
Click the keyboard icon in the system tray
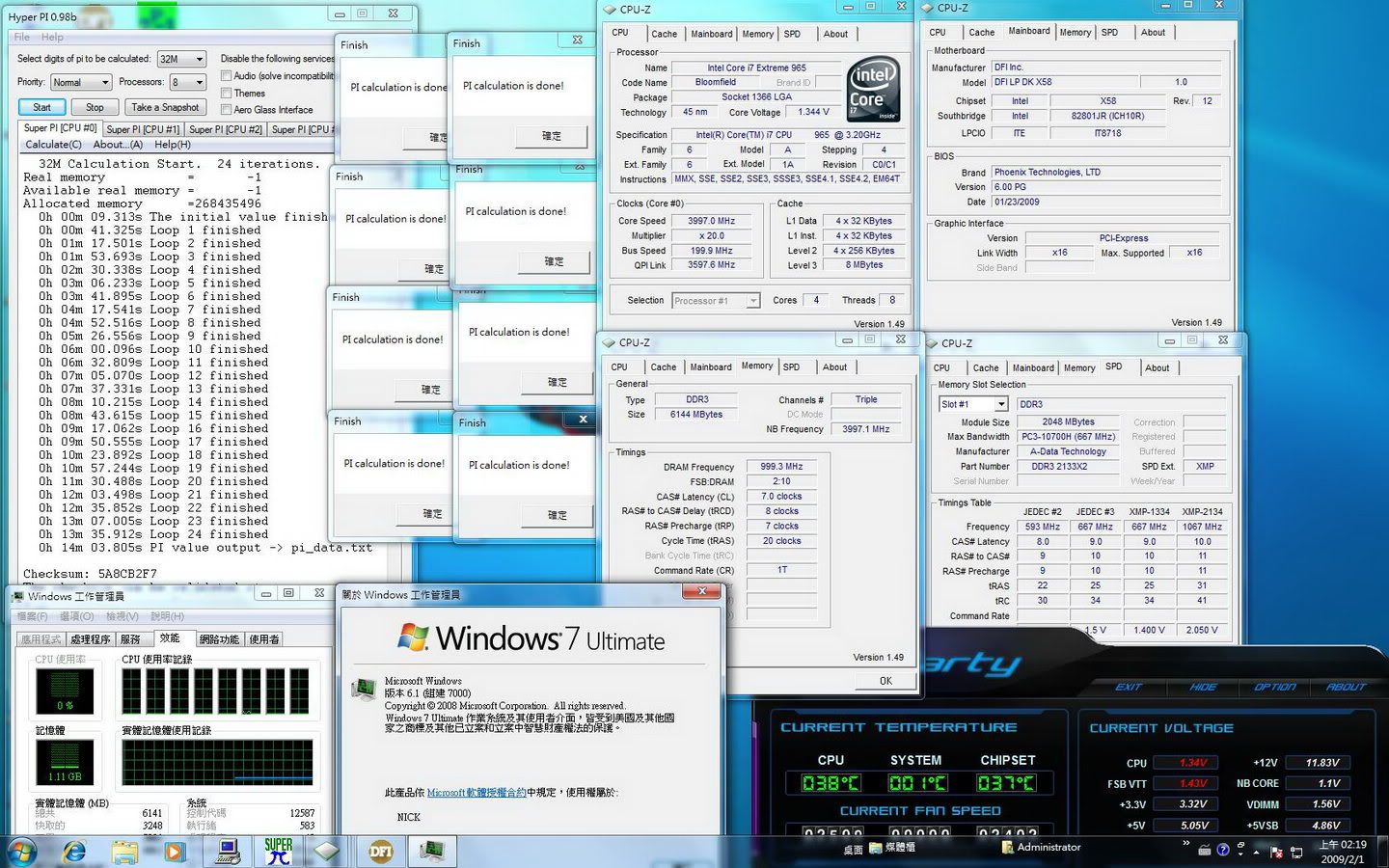[x=1204, y=851]
